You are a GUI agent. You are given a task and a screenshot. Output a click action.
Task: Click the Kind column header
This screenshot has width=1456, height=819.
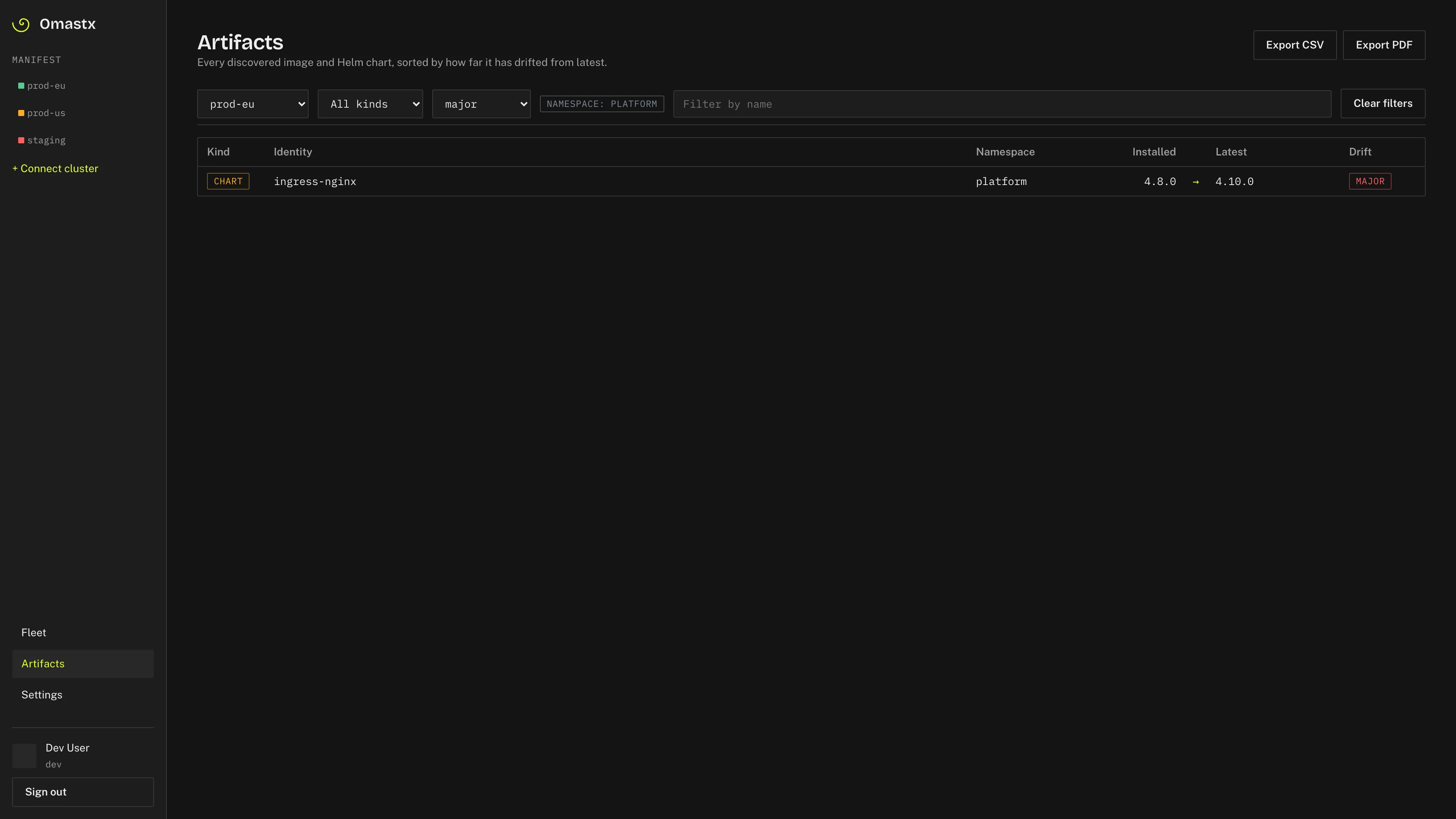tap(218, 152)
